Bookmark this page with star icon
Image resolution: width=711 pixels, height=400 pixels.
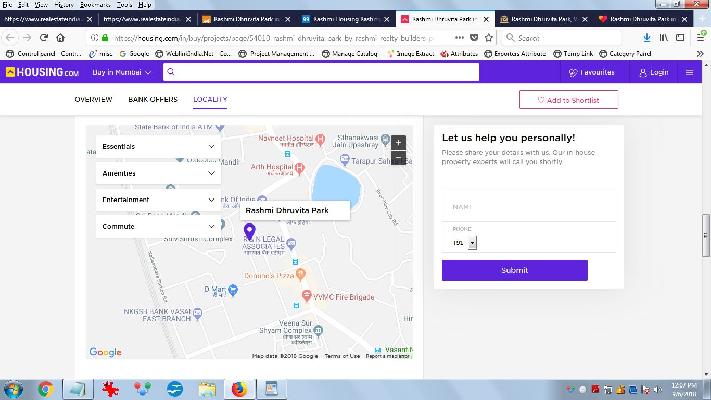[x=488, y=38]
